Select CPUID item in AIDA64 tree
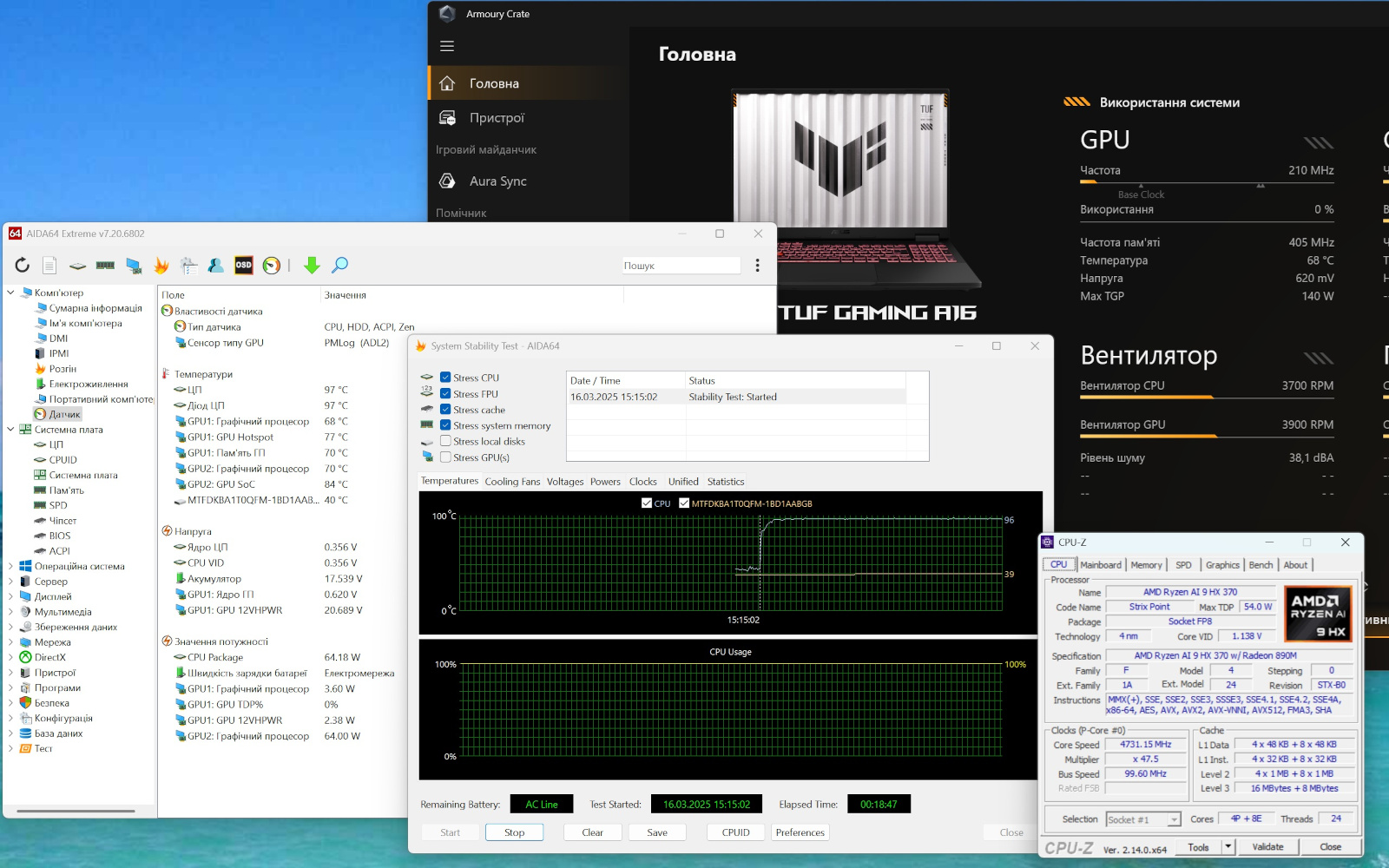The height and width of the screenshot is (868, 1389). click(x=56, y=460)
